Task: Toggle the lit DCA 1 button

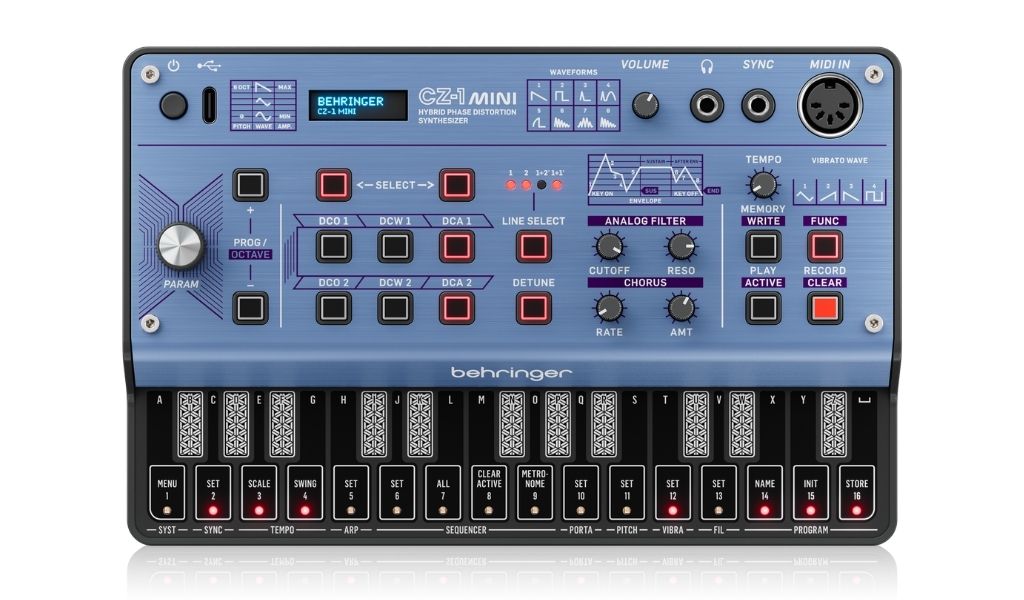Action: (x=456, y=247)
